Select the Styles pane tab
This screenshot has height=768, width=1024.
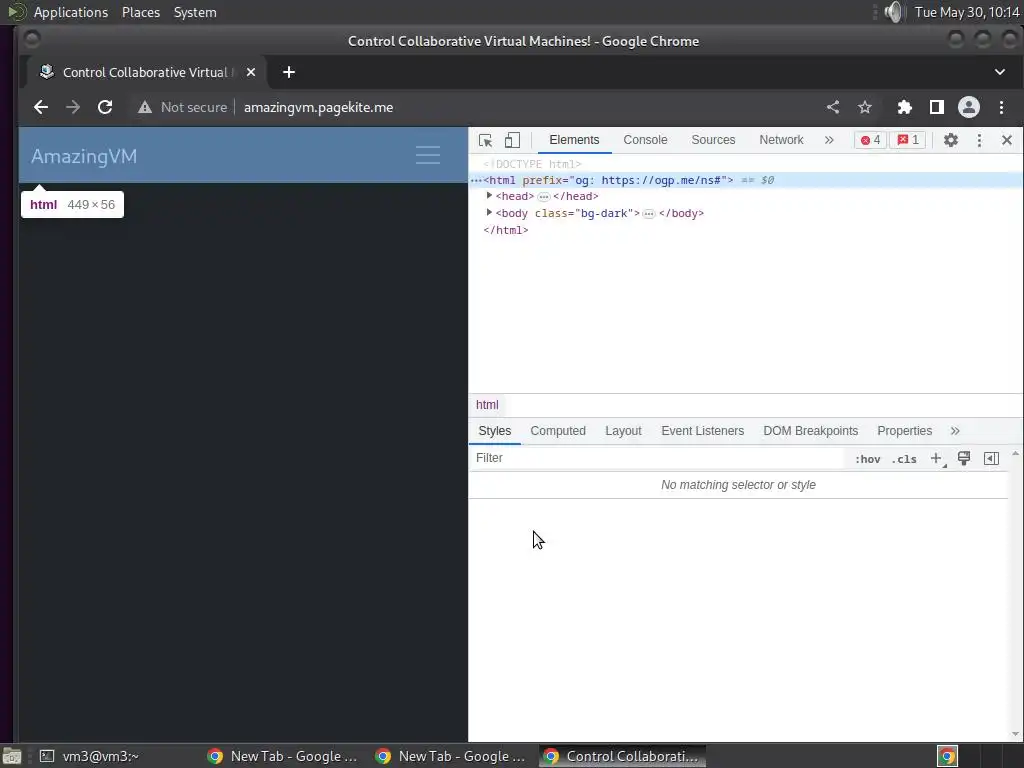click(494, 431)
